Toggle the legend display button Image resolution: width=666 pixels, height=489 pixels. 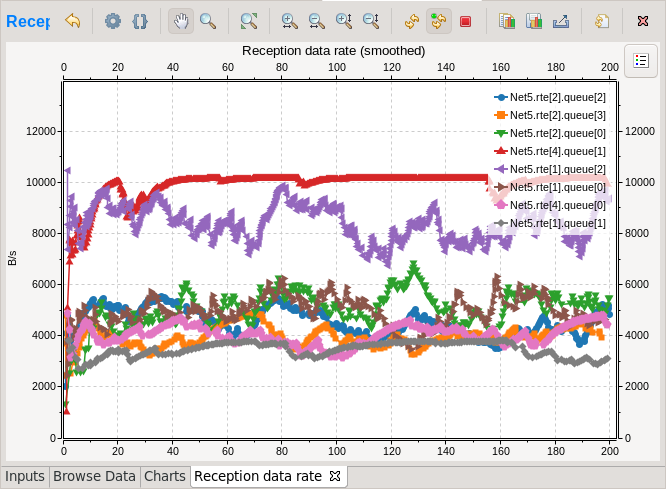[x=641, y=61]
